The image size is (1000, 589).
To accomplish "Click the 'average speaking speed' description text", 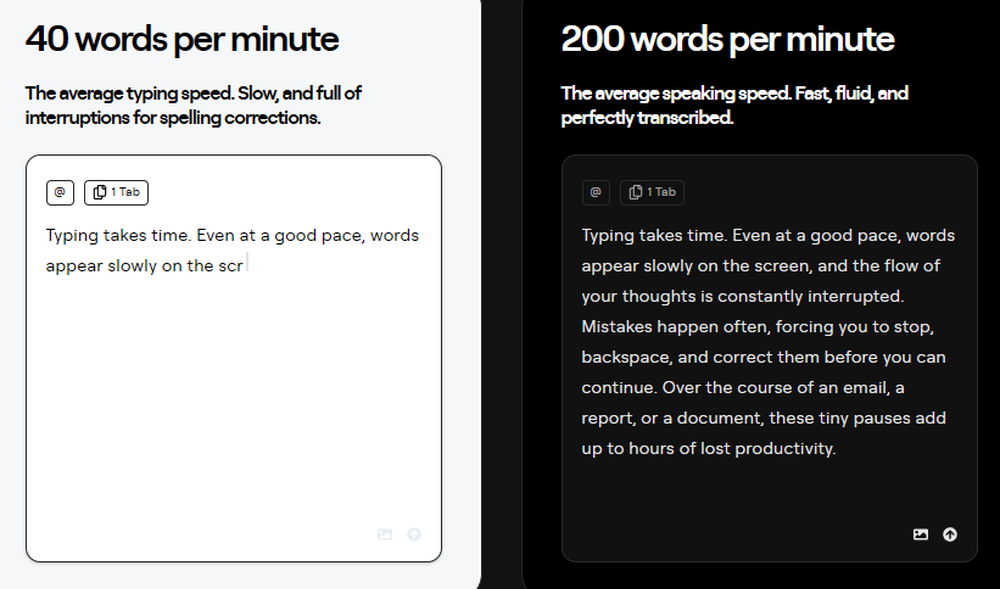I will [735, 105].
